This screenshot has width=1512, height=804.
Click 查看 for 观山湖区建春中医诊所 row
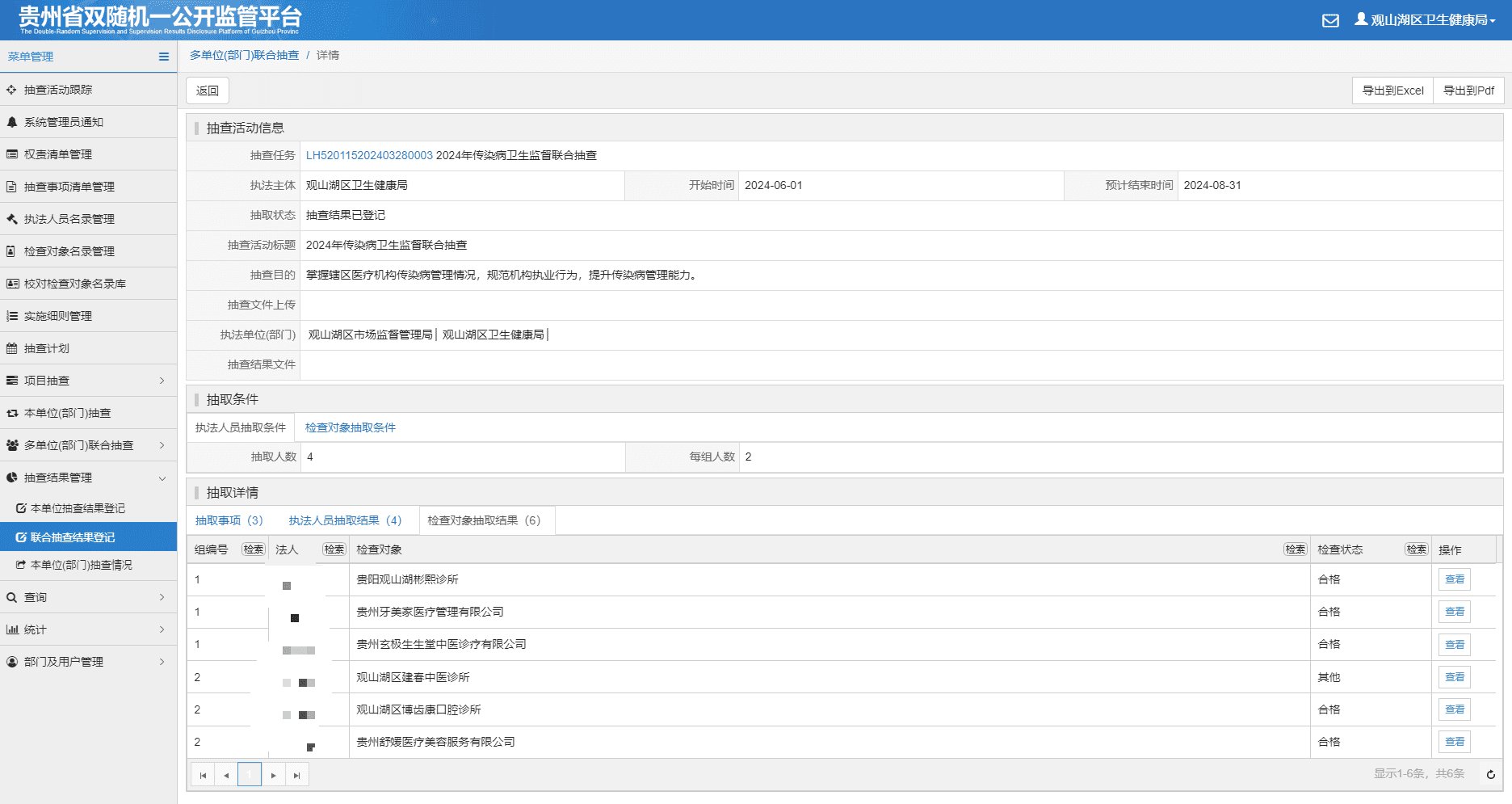point(1455,677)
